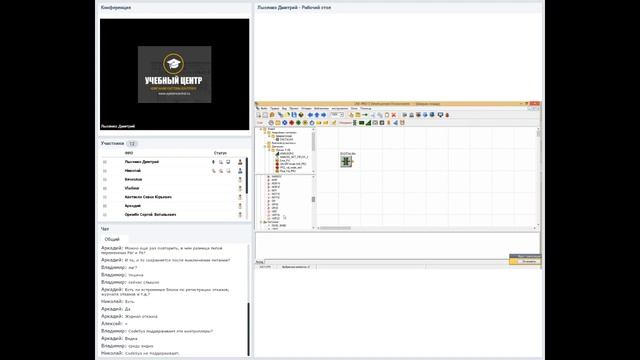Click the participants list scrollbar

pyautogui.click(x=247, y=176)
